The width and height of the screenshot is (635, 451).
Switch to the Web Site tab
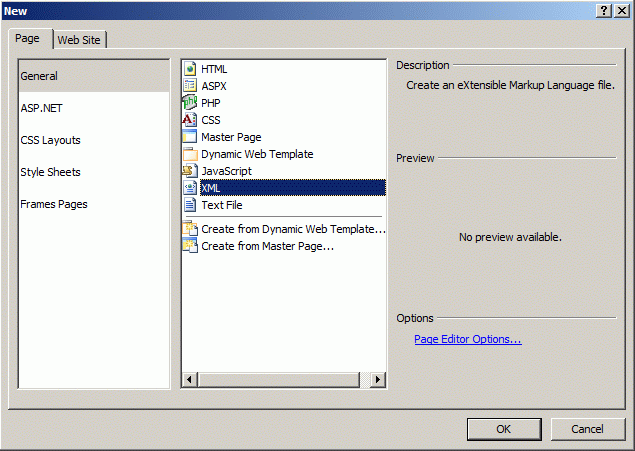(x=81, y=40)
